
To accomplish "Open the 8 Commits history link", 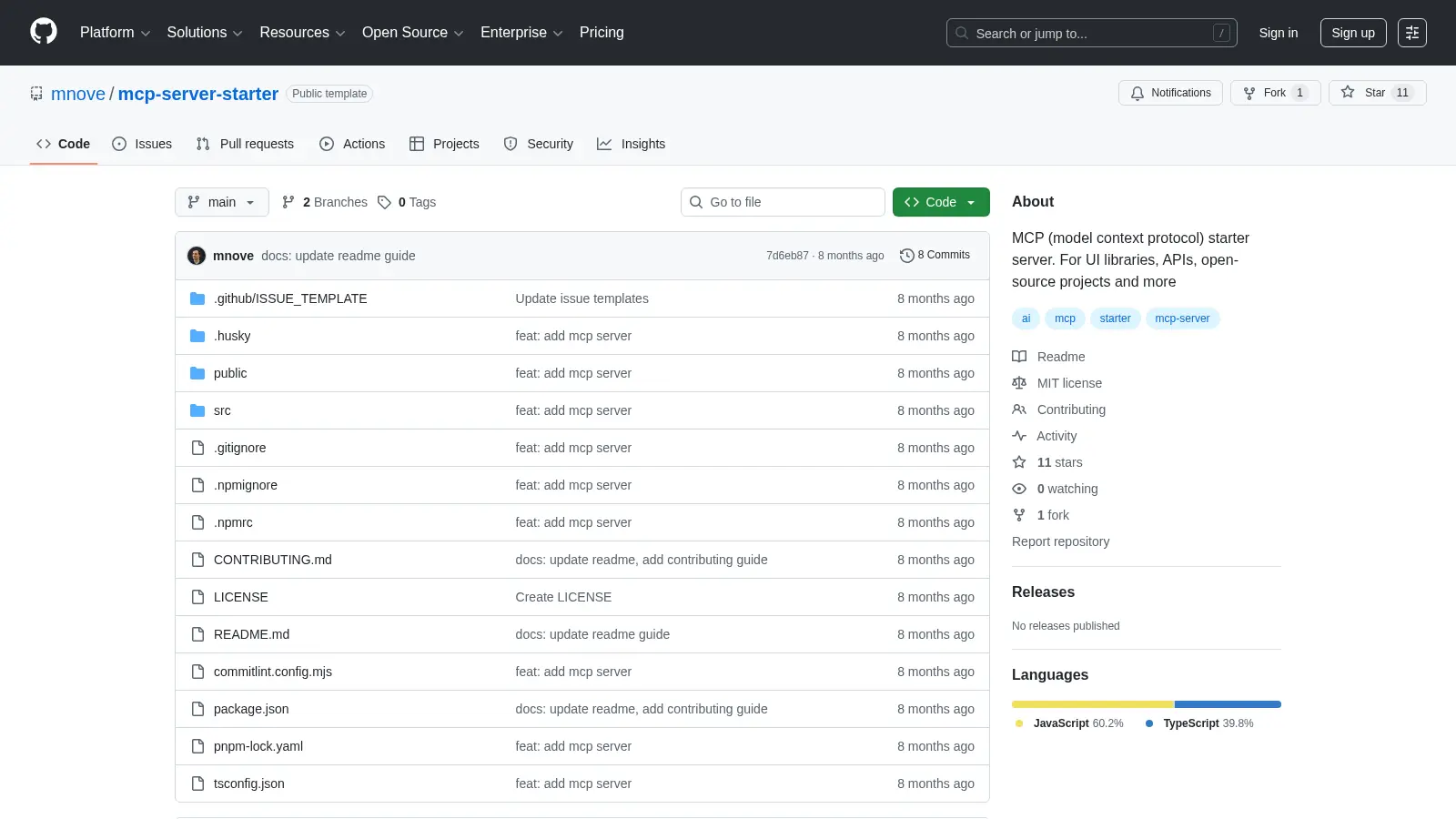I will click(x=935, y=256).
